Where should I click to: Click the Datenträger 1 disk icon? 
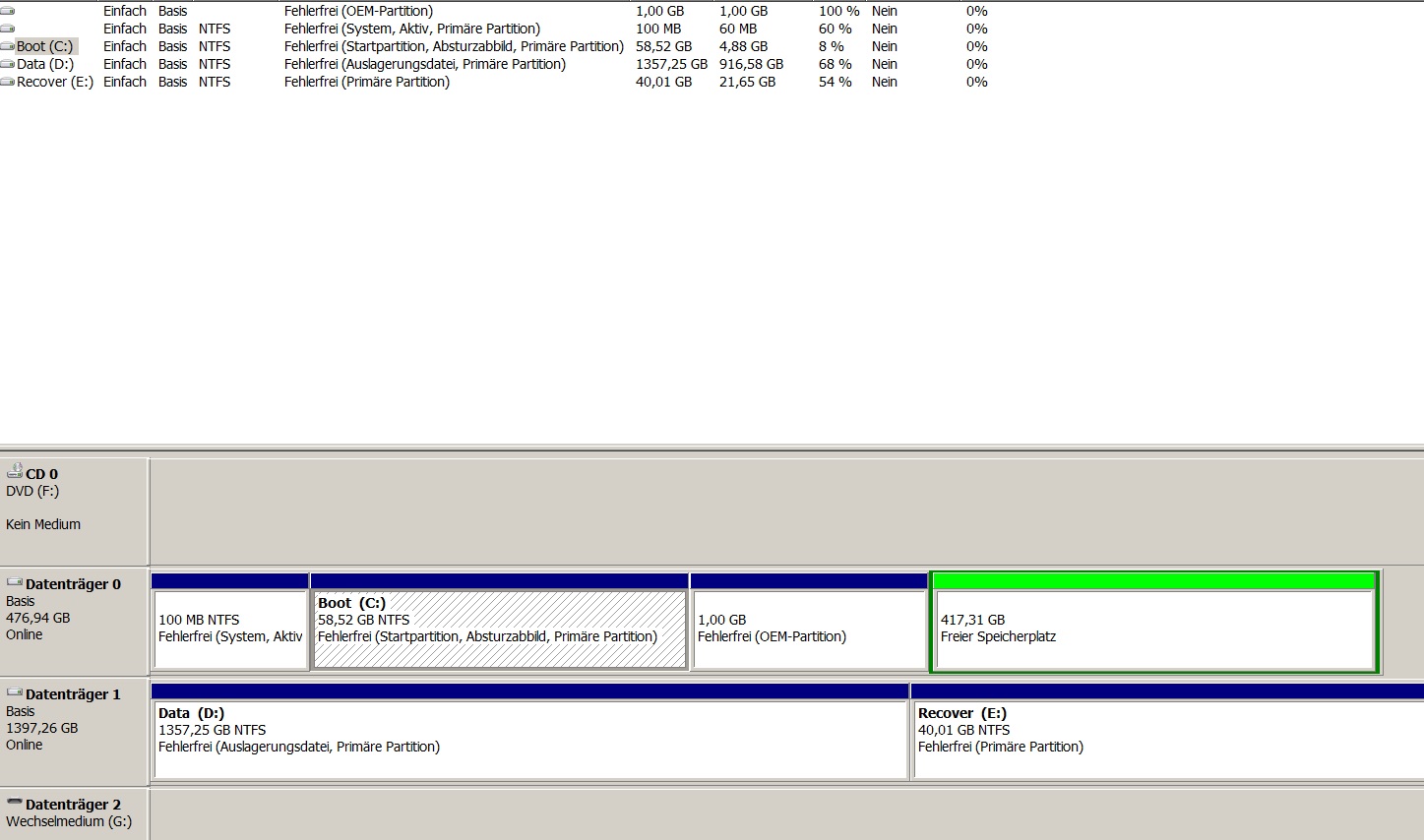click(15, 693)
